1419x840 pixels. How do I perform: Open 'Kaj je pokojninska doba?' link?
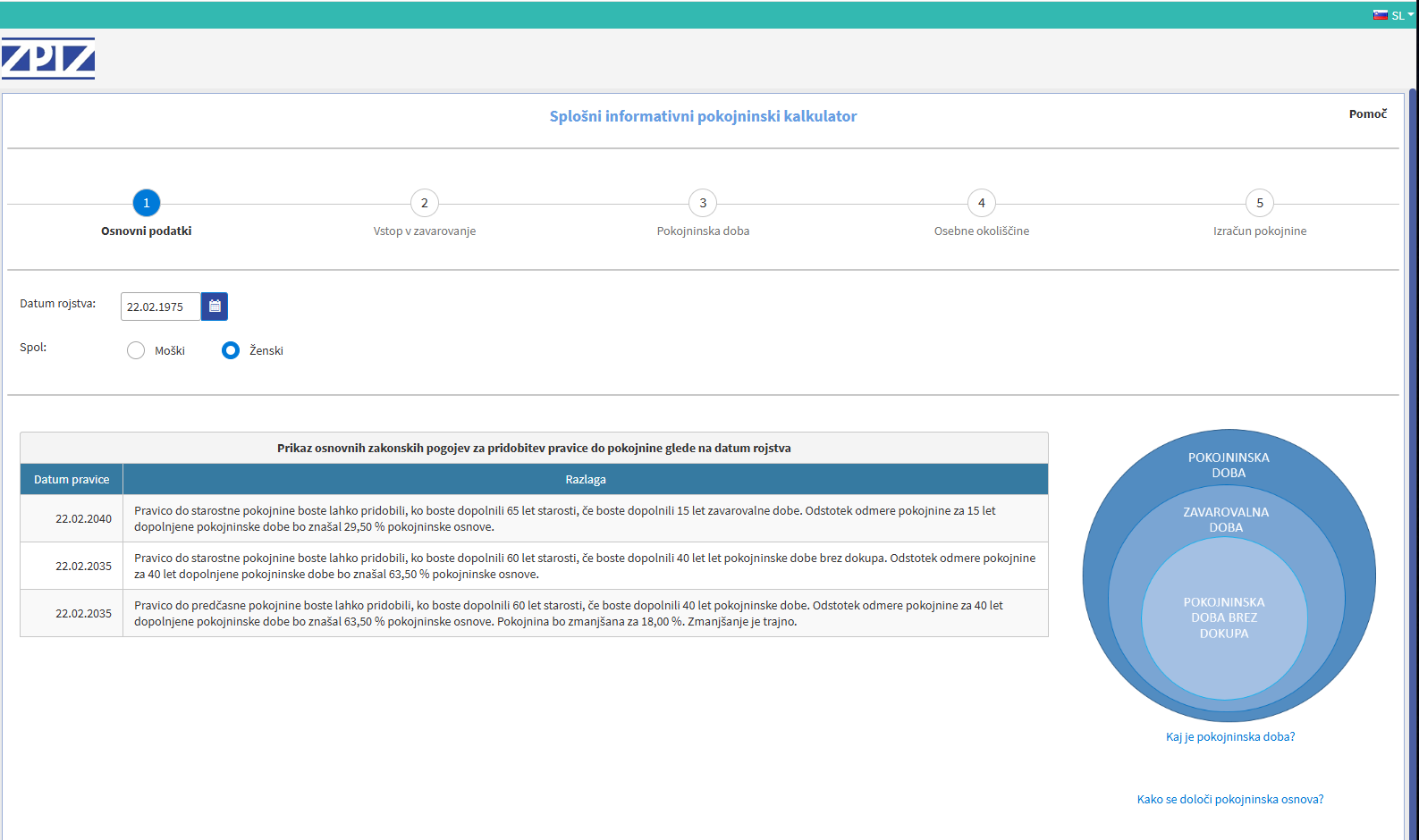coord(1229,737)
